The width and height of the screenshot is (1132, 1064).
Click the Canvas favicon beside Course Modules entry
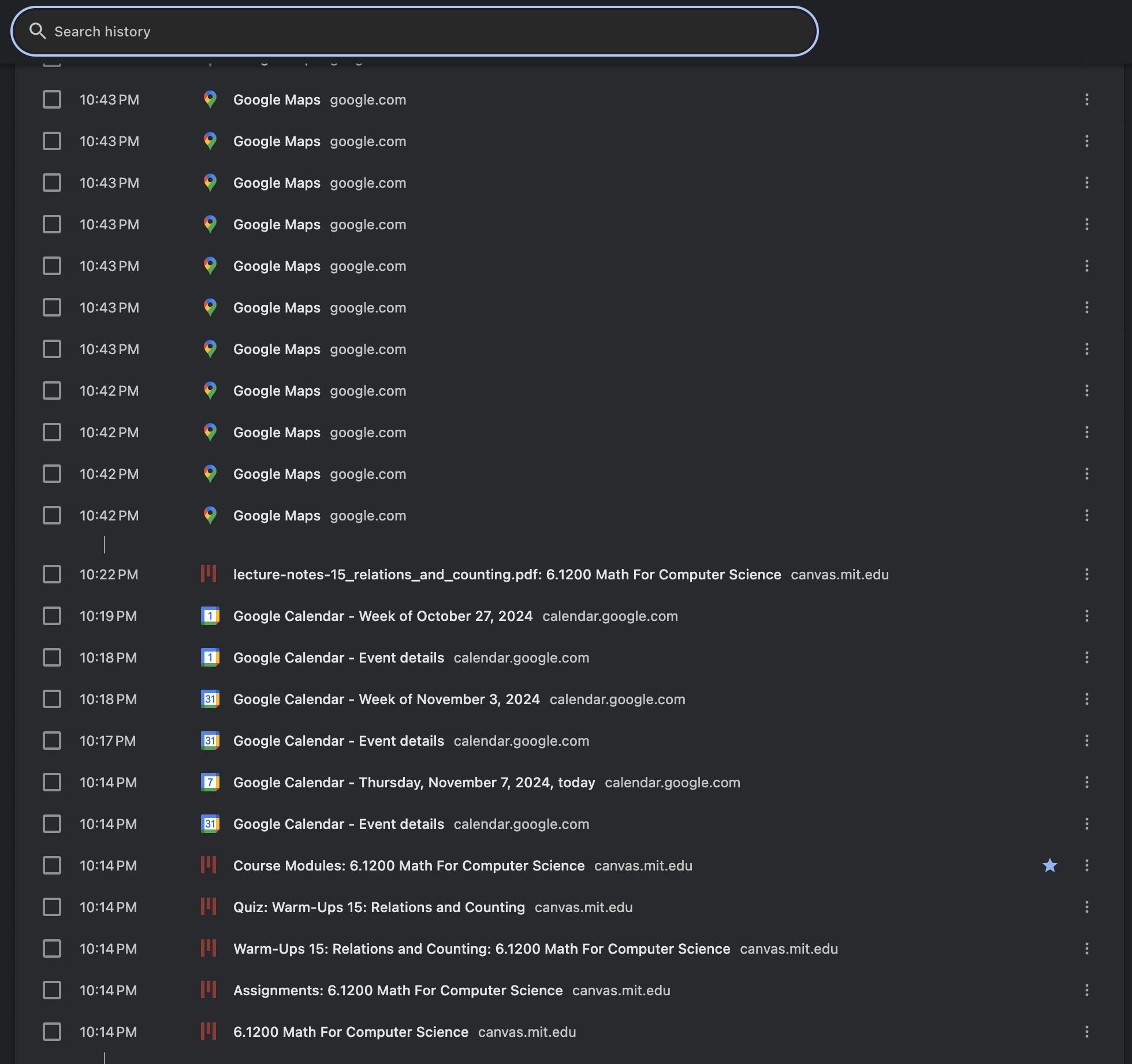point(209,865)
